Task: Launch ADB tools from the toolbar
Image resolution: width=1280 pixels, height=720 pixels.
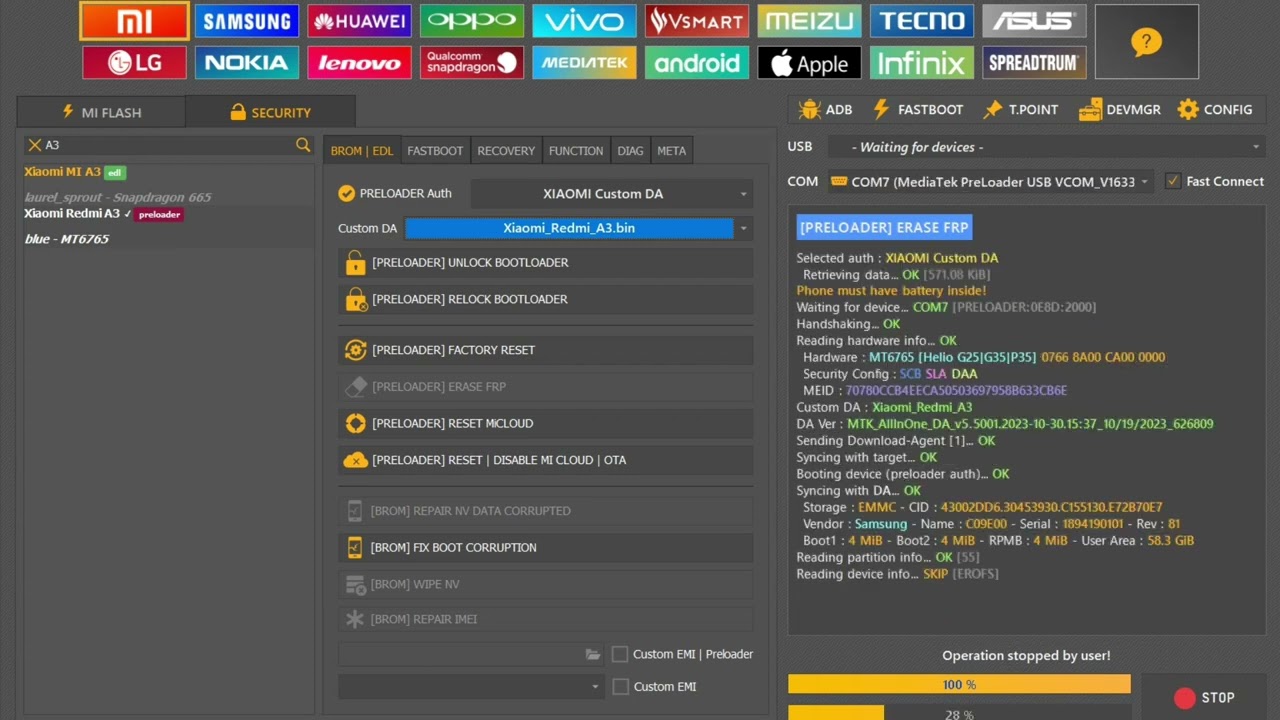Action: tap(826, 110)
